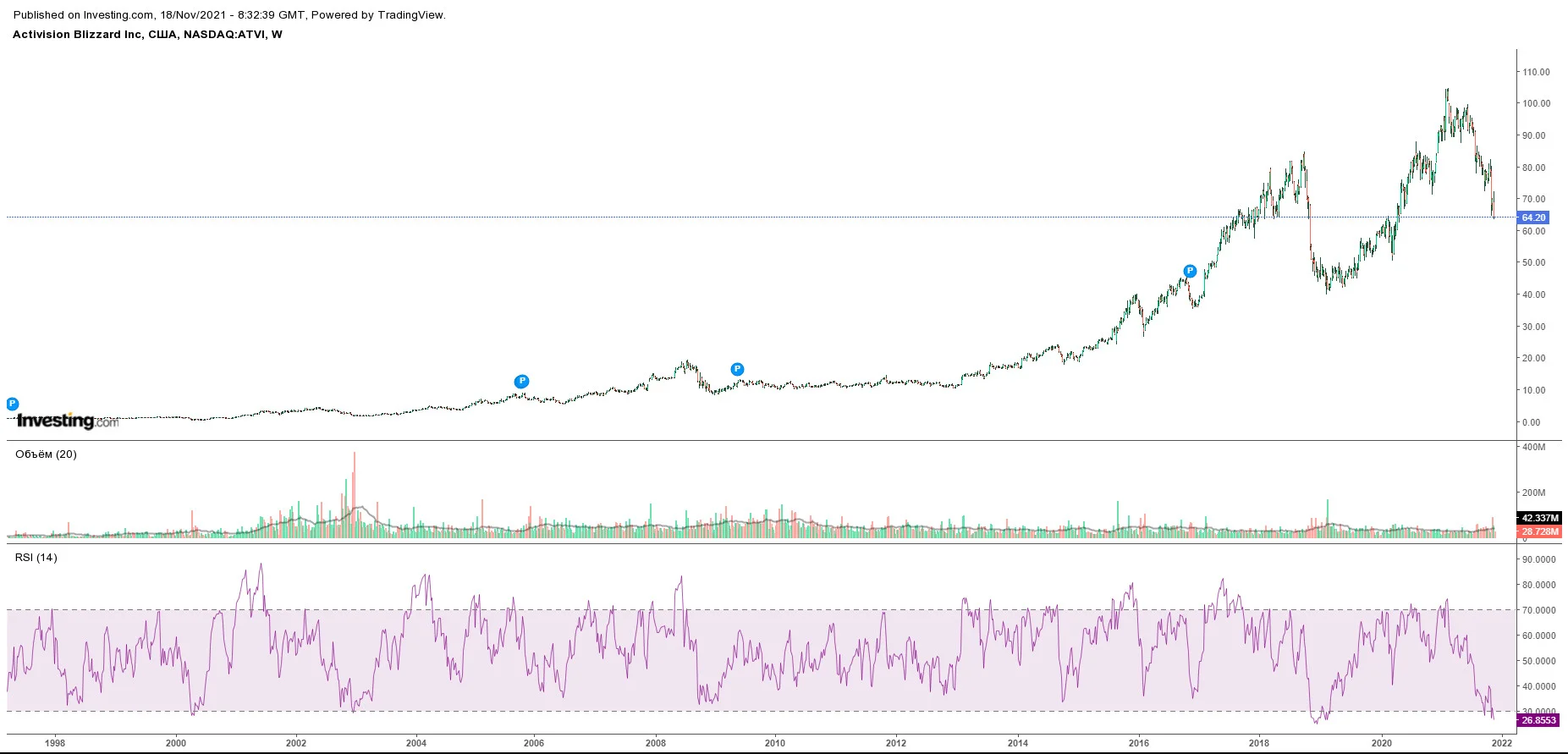The image size is (1568, 754).
Task: Click the 2020 year label on the time axis
Action: 1382,743
